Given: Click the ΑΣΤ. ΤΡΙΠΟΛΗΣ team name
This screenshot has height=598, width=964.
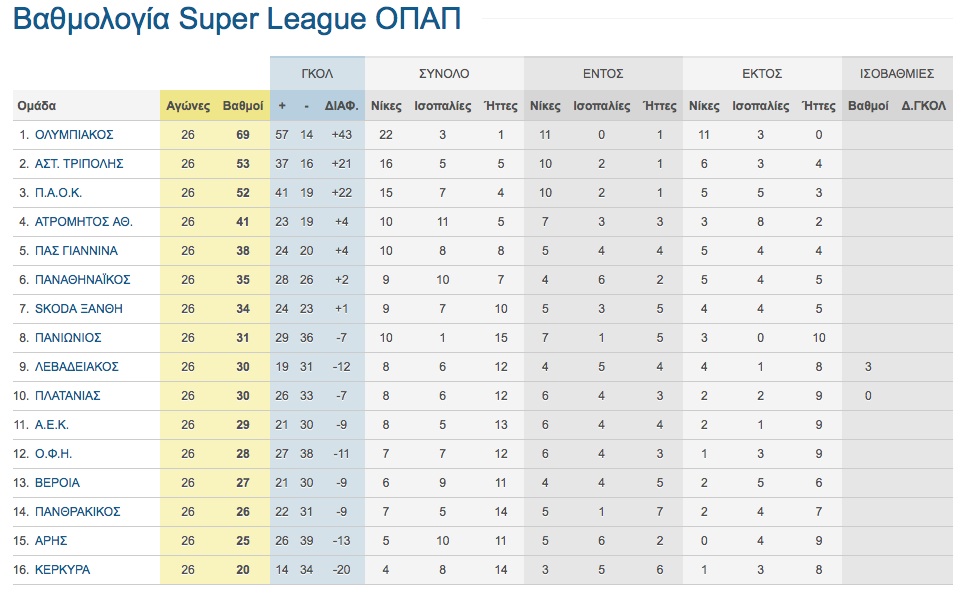Looking at the screenshot, I should click(80, 163).
